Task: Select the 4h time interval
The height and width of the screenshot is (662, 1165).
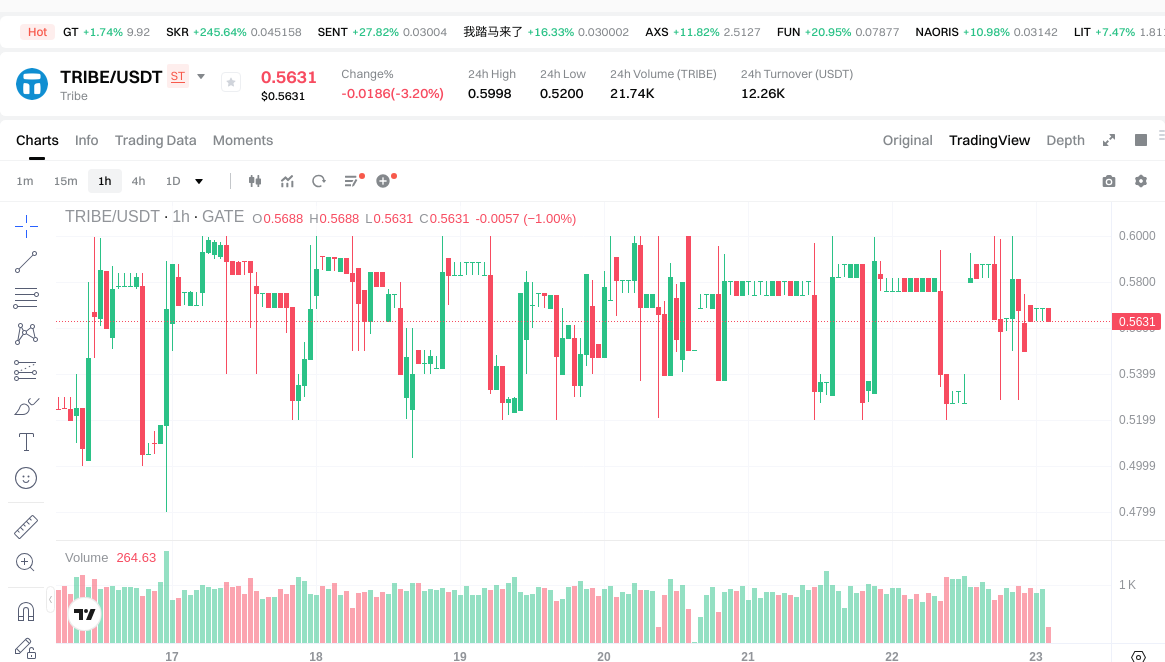Action: pos(138,181)
